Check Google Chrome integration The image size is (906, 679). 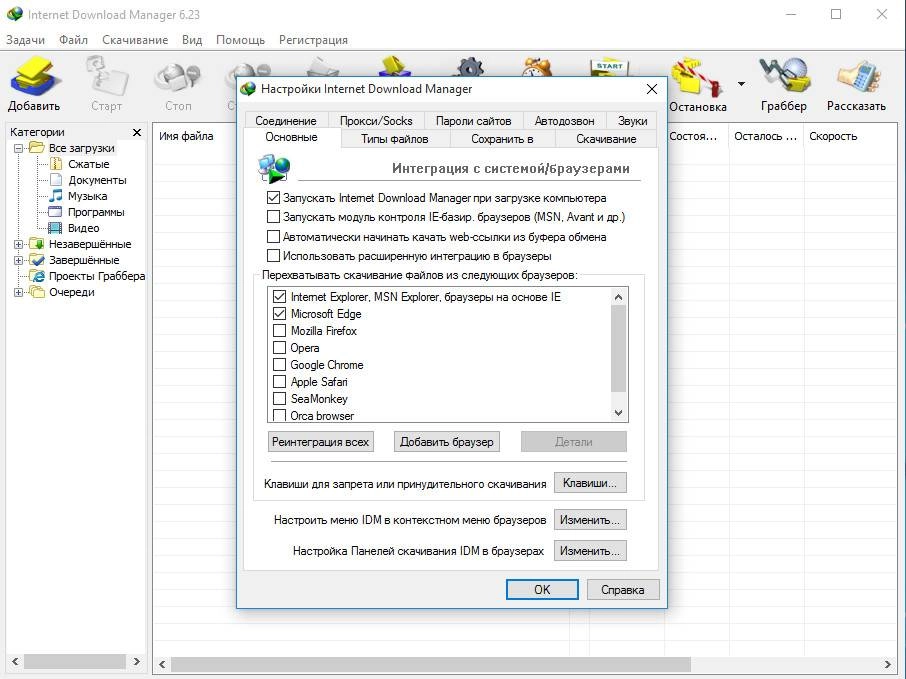[280, 365]
